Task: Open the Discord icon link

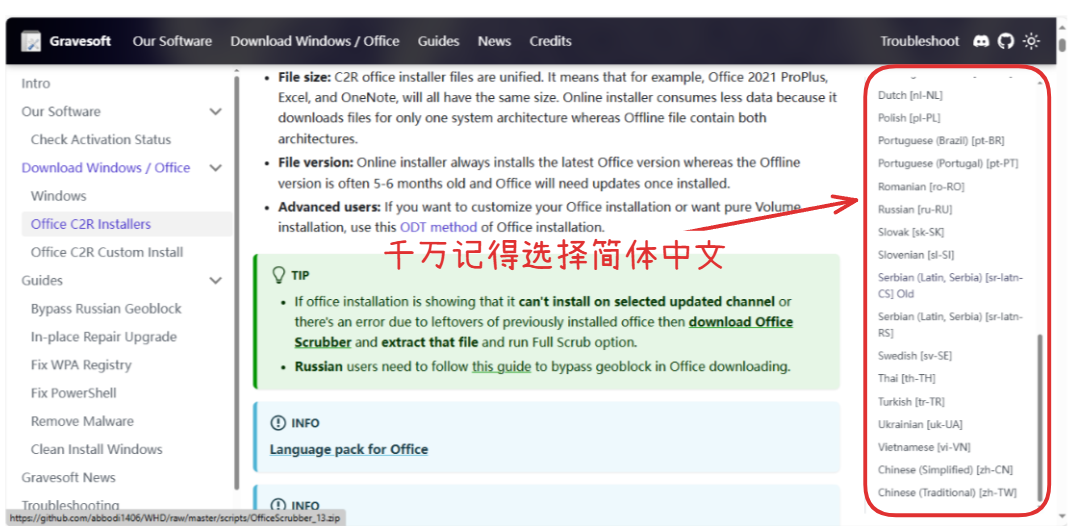Action: pos(981,41)
